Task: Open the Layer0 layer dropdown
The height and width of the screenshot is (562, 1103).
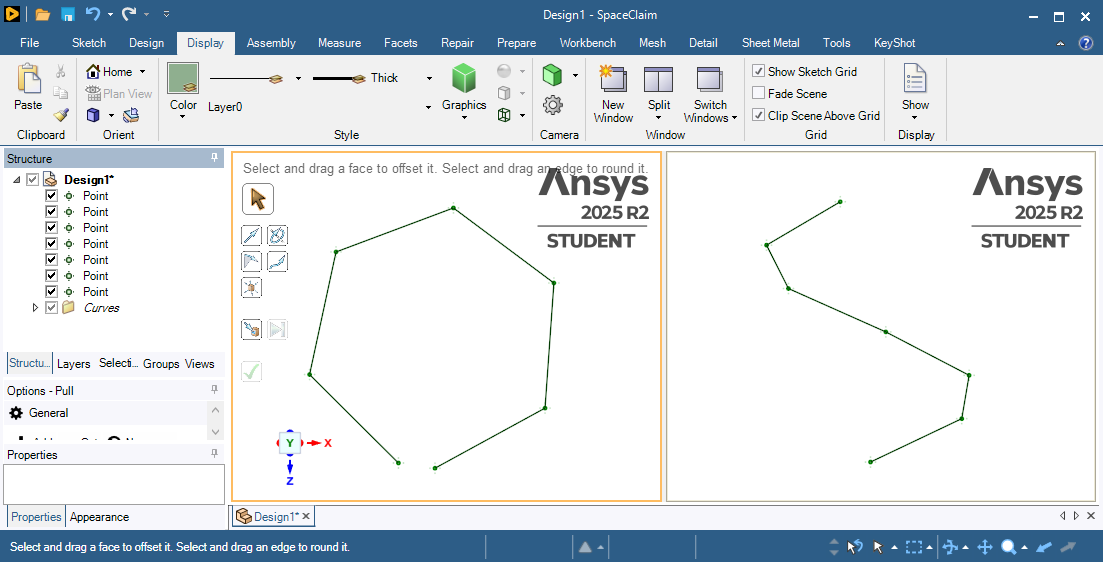Action: [428, 107]
